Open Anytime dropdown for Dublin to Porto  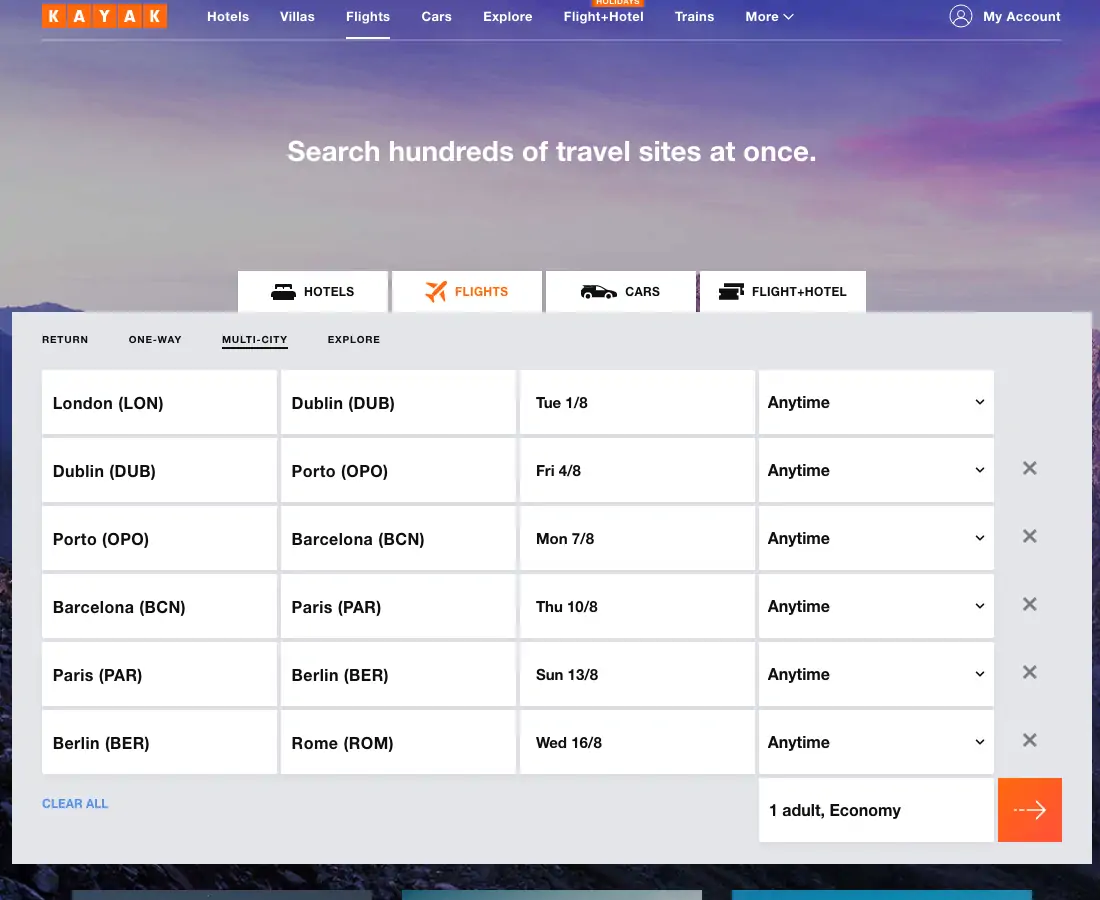coord(876,471)
